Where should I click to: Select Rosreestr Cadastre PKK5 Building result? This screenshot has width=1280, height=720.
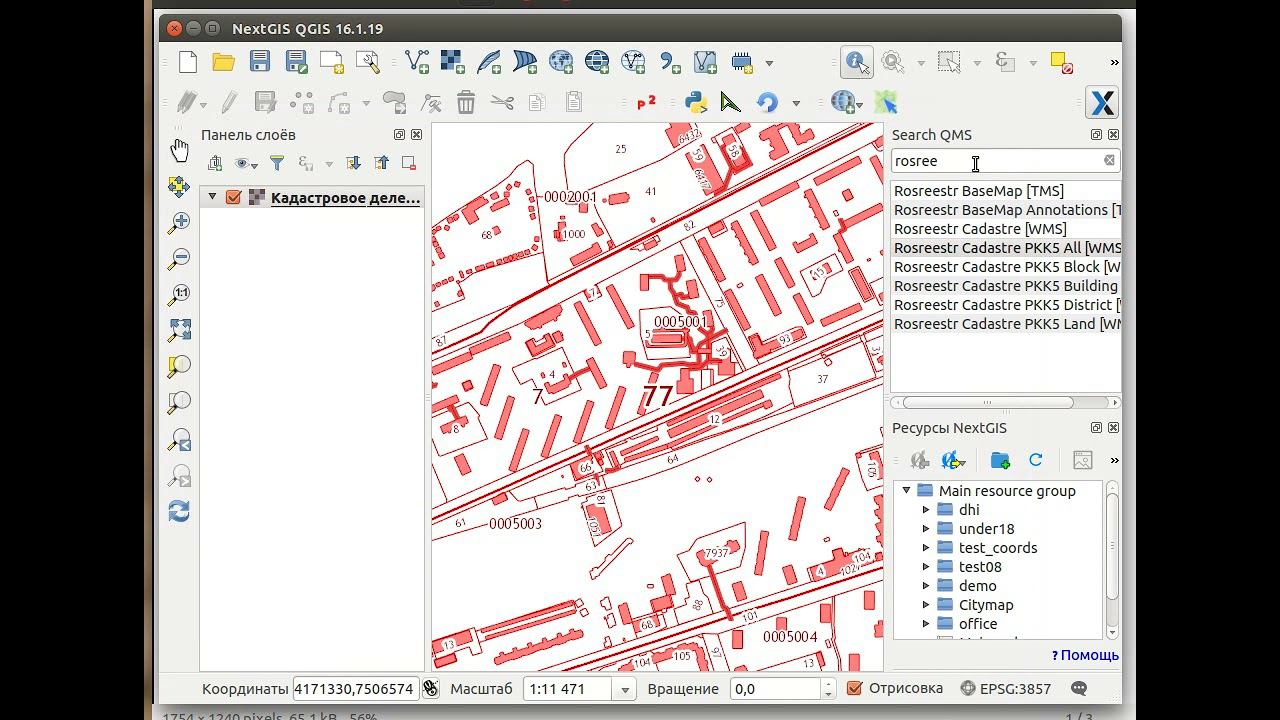[1006, 286]
